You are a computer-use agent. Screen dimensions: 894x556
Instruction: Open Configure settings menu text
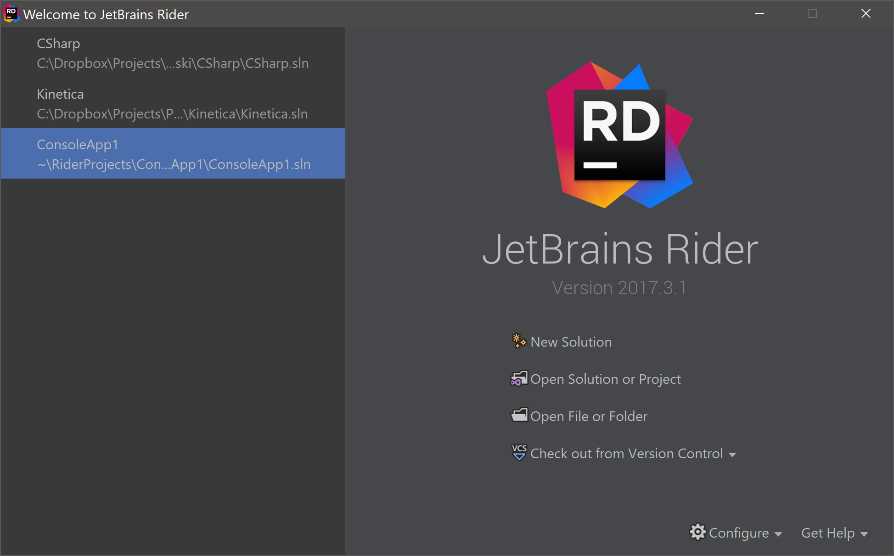[738, 533]
